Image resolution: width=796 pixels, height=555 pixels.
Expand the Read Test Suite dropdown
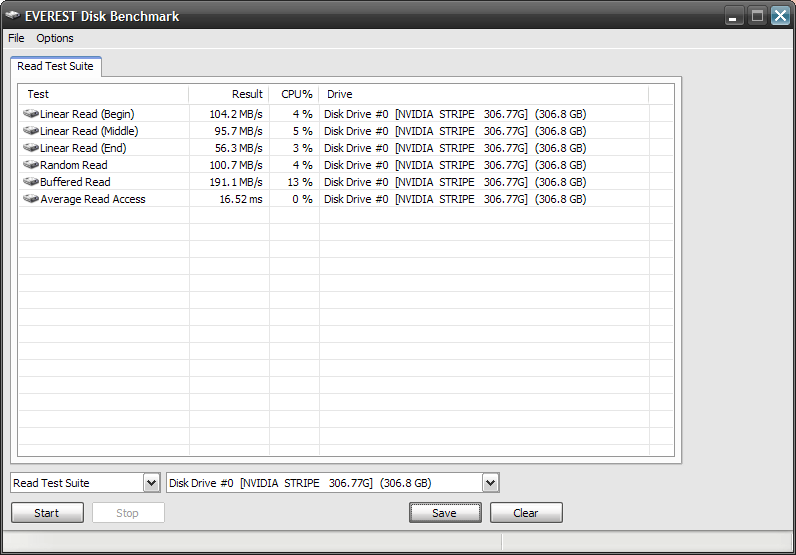coord(151,483)
